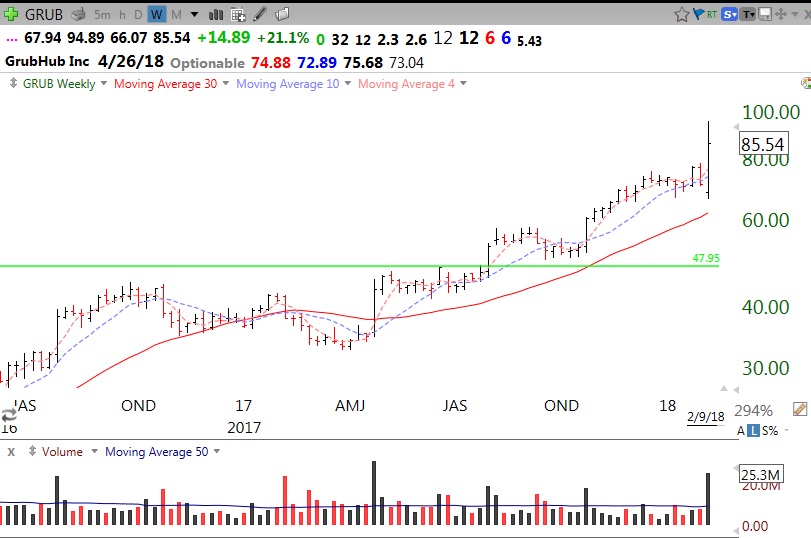Image resolution: width=811 pixels, height=538 pixels.
Task: Click the Moving Average 10 label
Action: (288, 84)
